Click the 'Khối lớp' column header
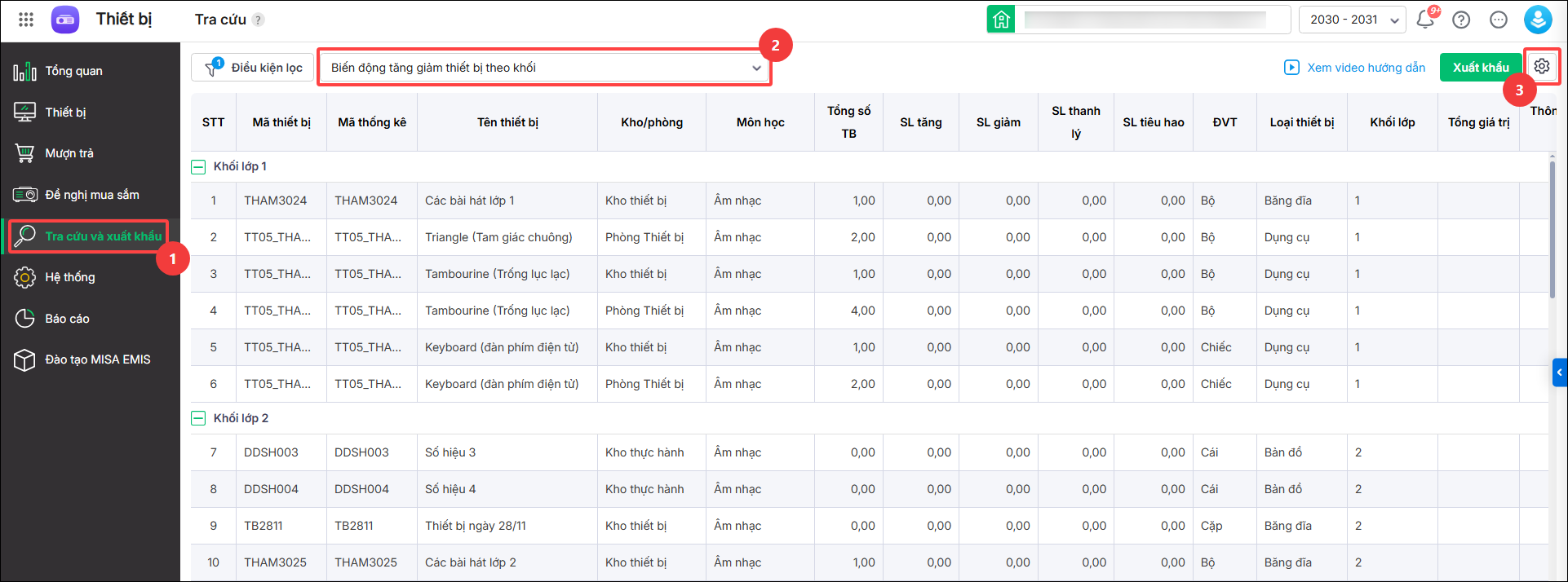The height and width of the screenshot is (582, 1568). coord(1393,122)
